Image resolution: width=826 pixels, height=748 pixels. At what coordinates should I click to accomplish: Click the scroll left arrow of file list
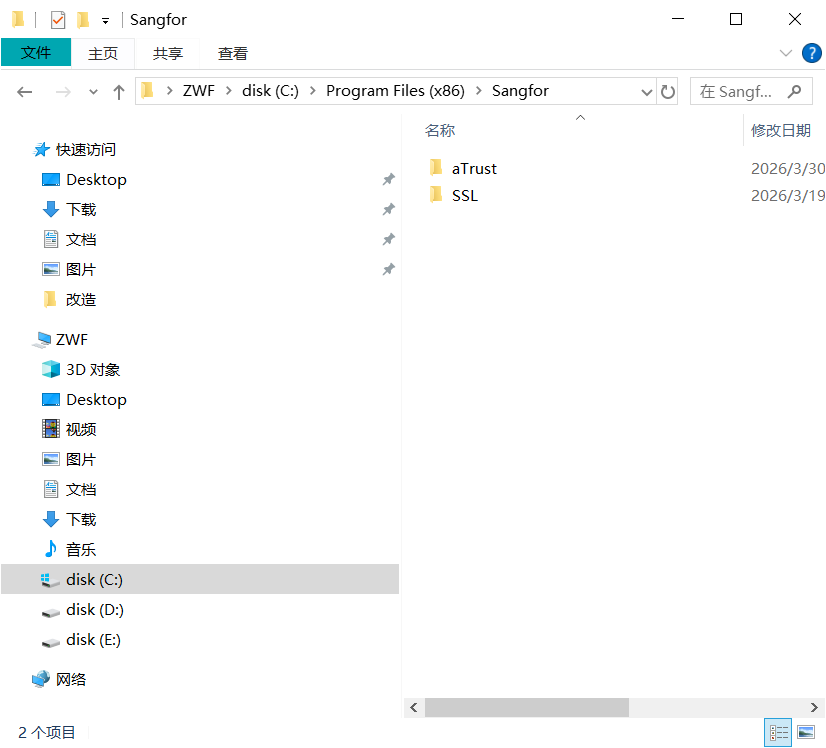click(x=414, y=707)
